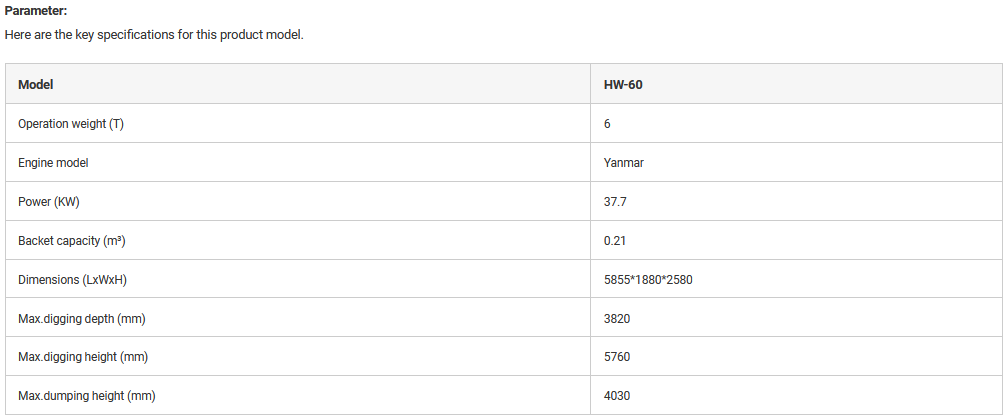Click the digging depth value 3820
This screenshot has width=1006, height=418.
click(617, 319)
